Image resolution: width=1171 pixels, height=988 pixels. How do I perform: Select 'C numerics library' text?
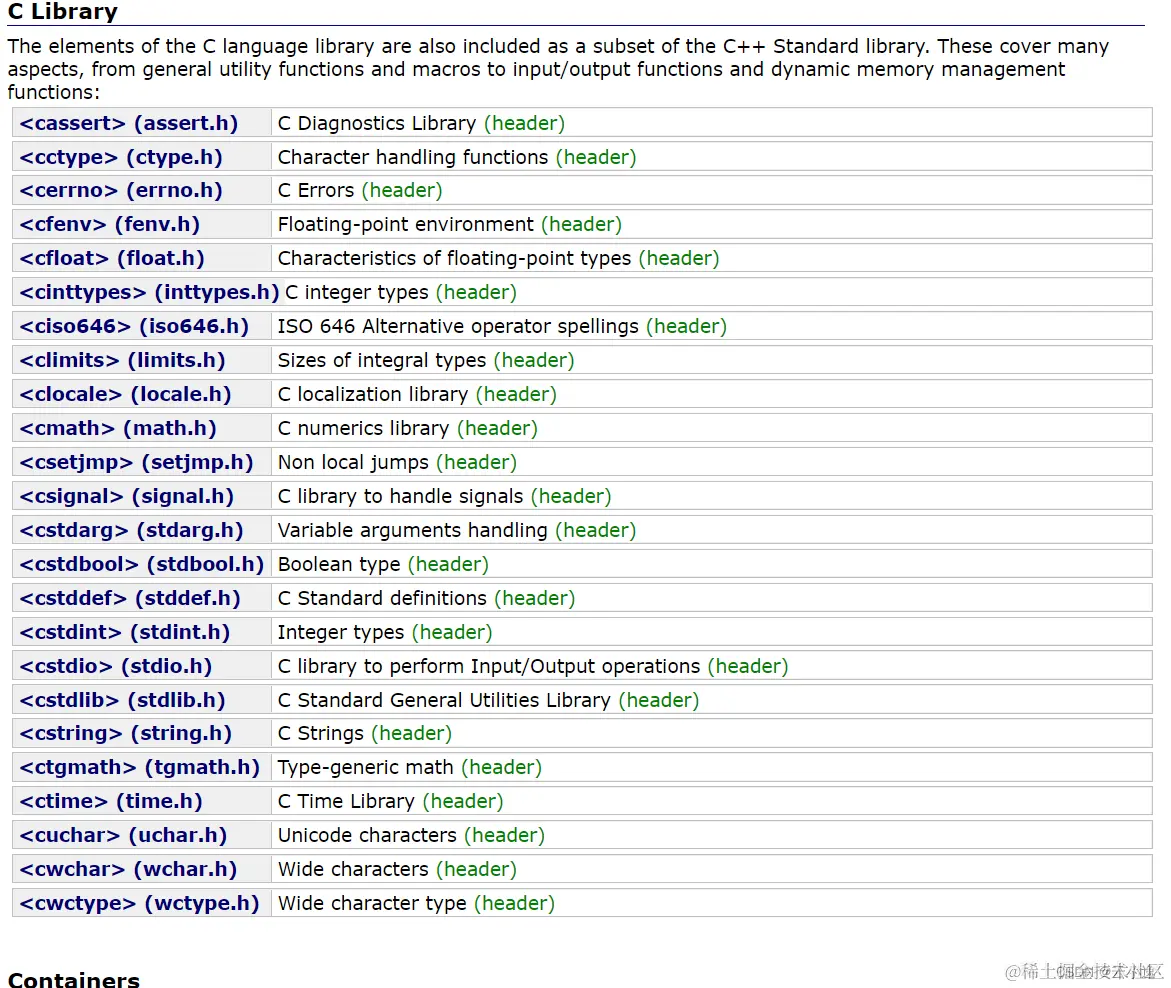pyautogui.click(x=363, y=429)
